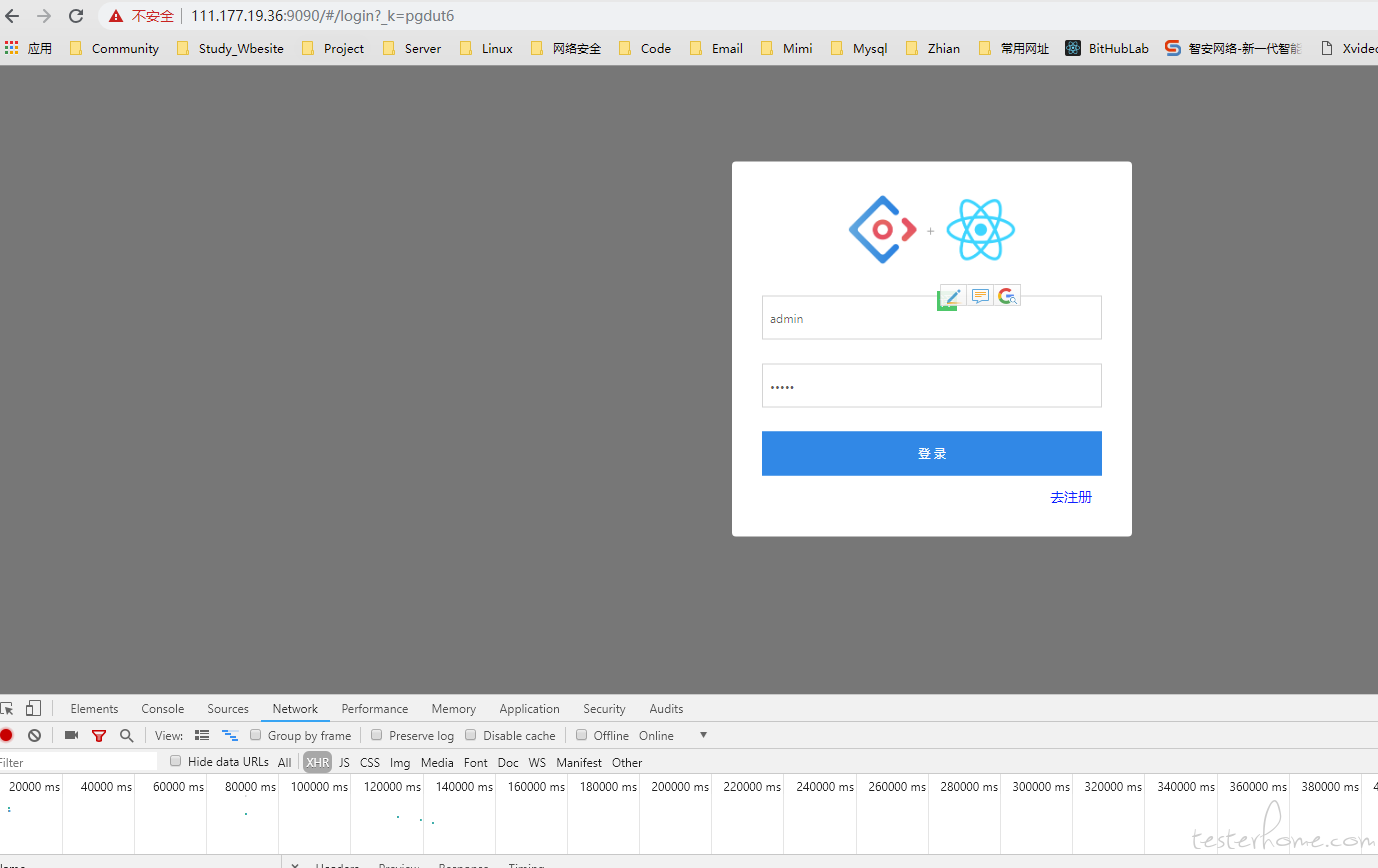Click the React logo
Viewport: 1378px width, 868px height.
click(x=981, y=230)
